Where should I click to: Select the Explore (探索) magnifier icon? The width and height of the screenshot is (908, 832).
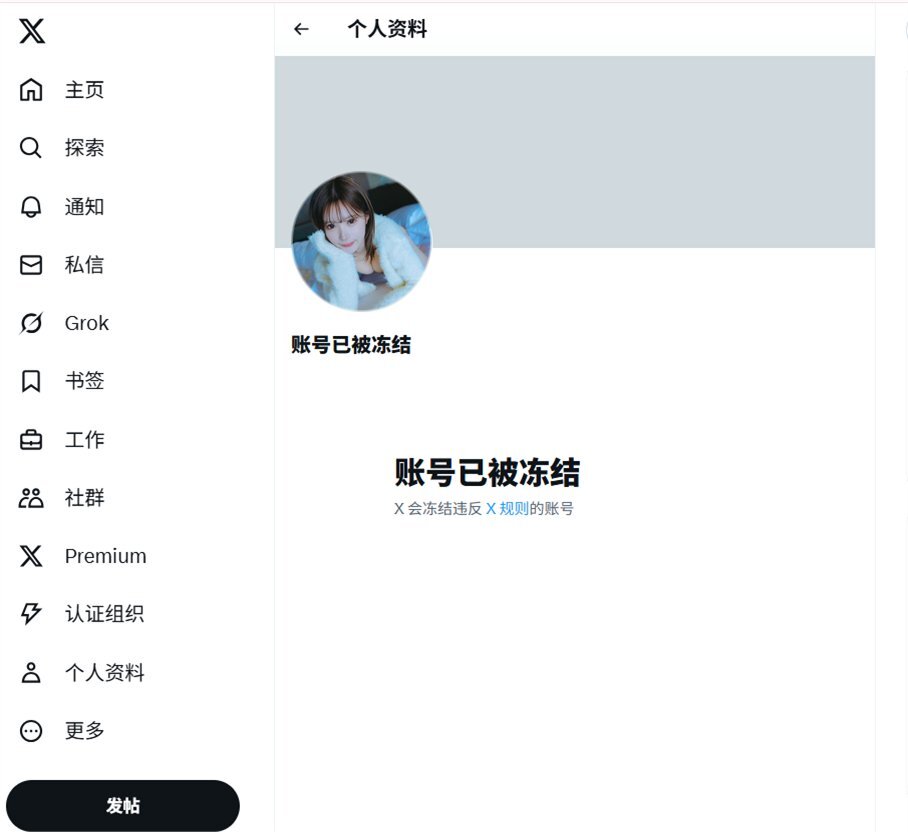pyautogui.click(x=31, y=148)
